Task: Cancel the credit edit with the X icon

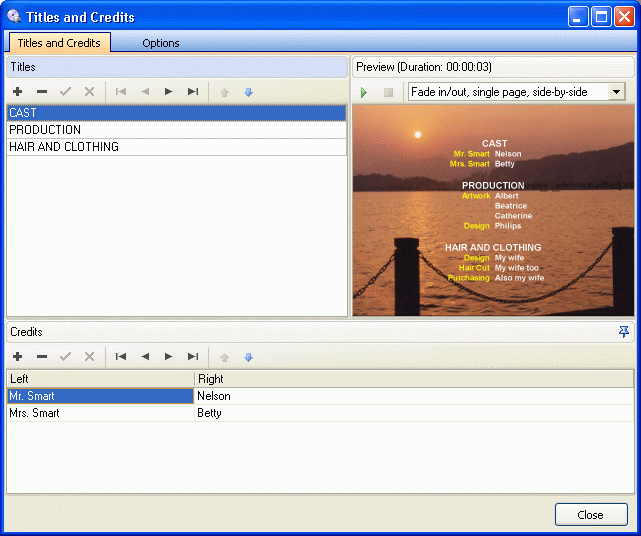Action: pyautogui.click(x=89, y=357)
